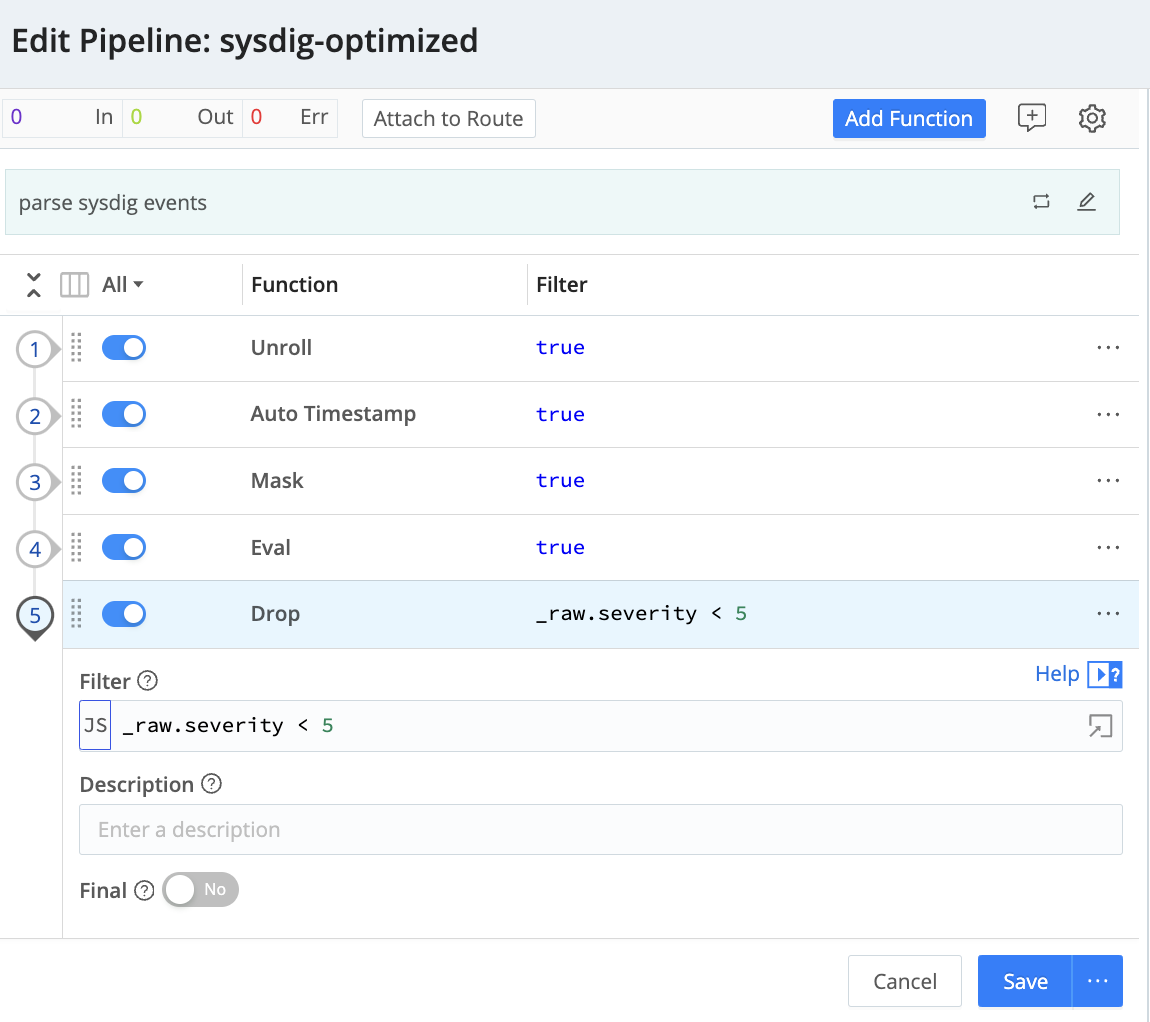Screen dimensions: 1150x1022
Task: Click the events Out counter
Action: (x=182, y=117)
